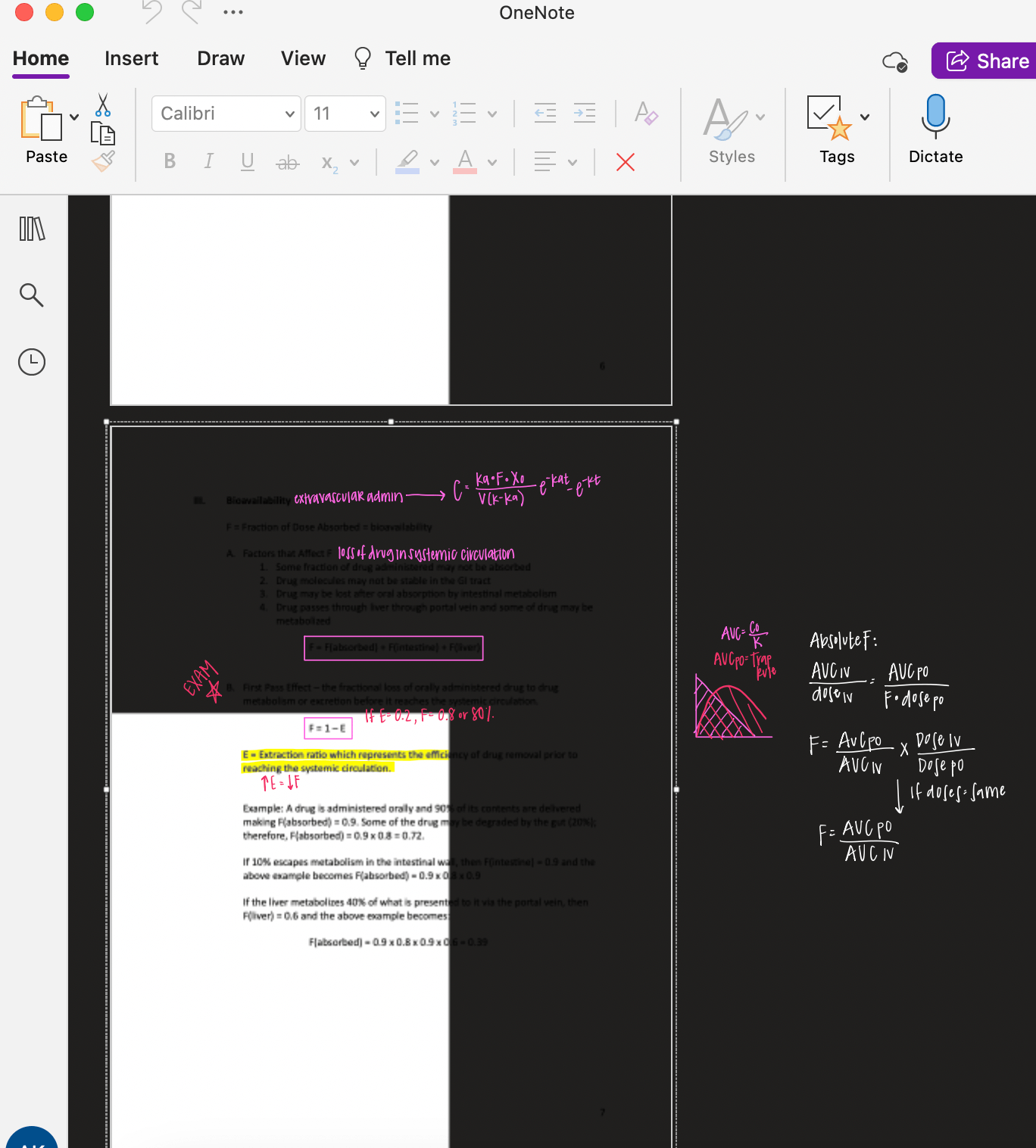1036x1148 pixels.
Task: Click the Undo arrow in title bar
Action: (x=152, y=12)
